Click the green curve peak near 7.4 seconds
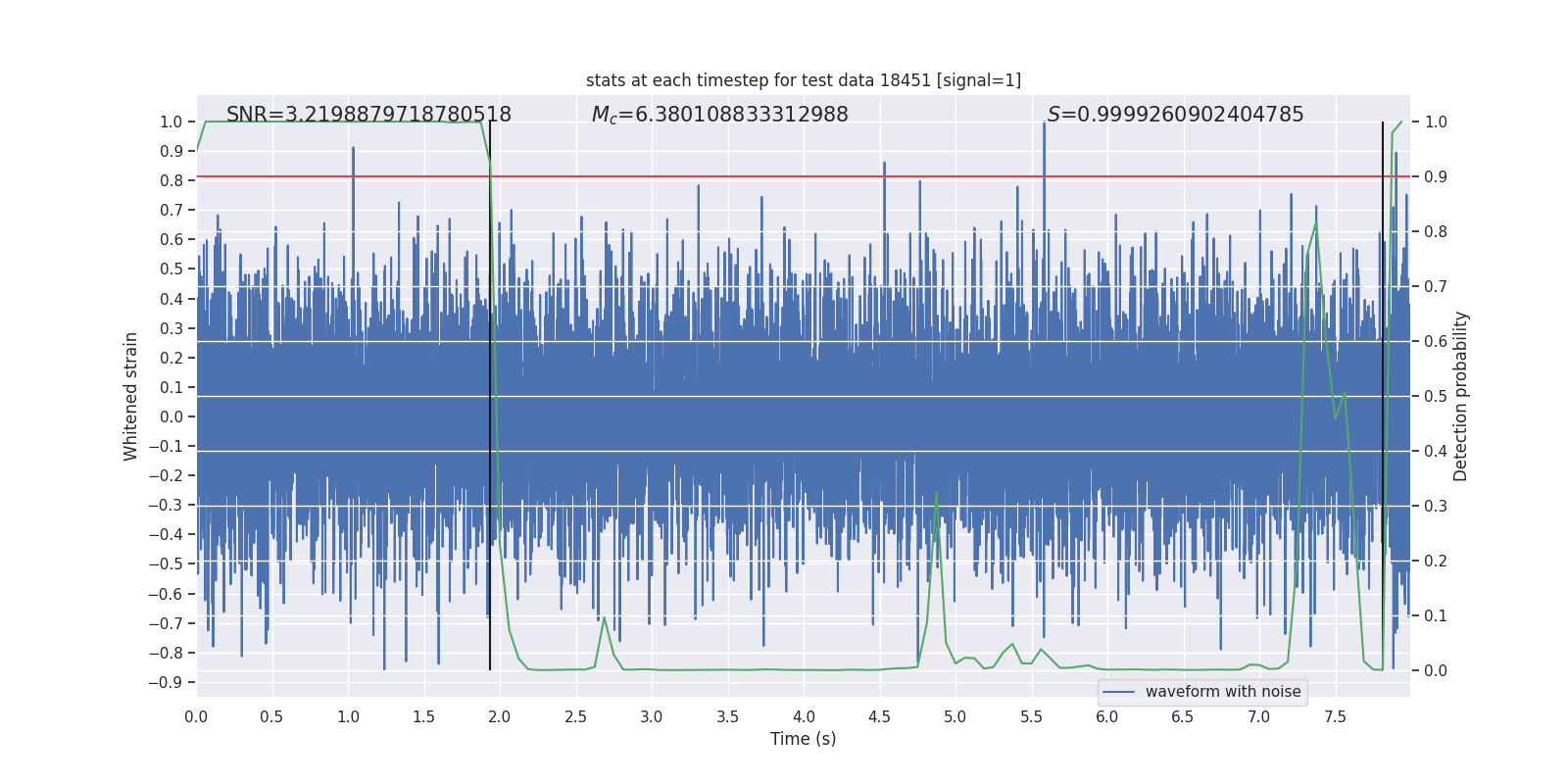 coord(1315,223)
